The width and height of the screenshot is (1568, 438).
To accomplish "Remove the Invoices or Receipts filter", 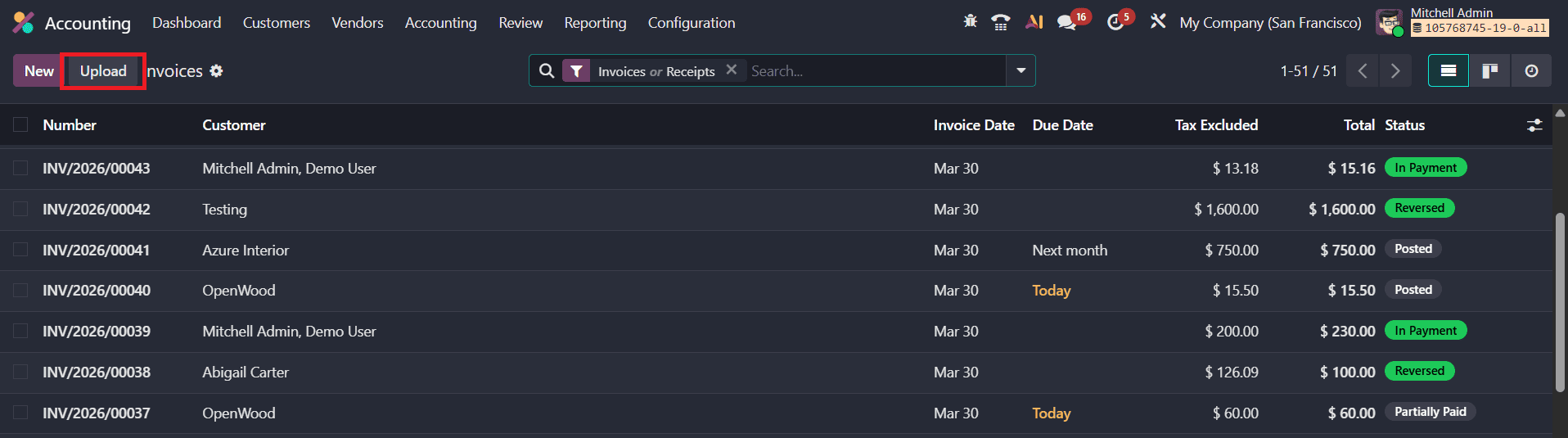I will tap(732, 70).
